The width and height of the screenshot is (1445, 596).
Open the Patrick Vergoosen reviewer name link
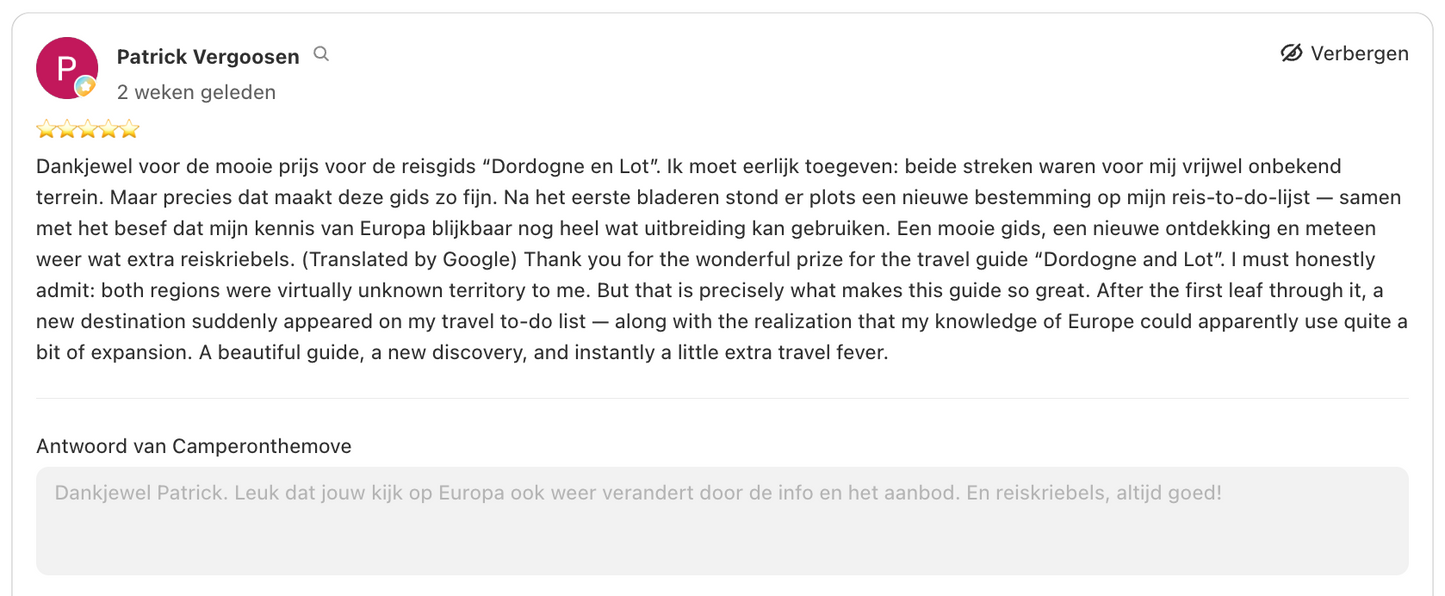[x=208, y=57]
